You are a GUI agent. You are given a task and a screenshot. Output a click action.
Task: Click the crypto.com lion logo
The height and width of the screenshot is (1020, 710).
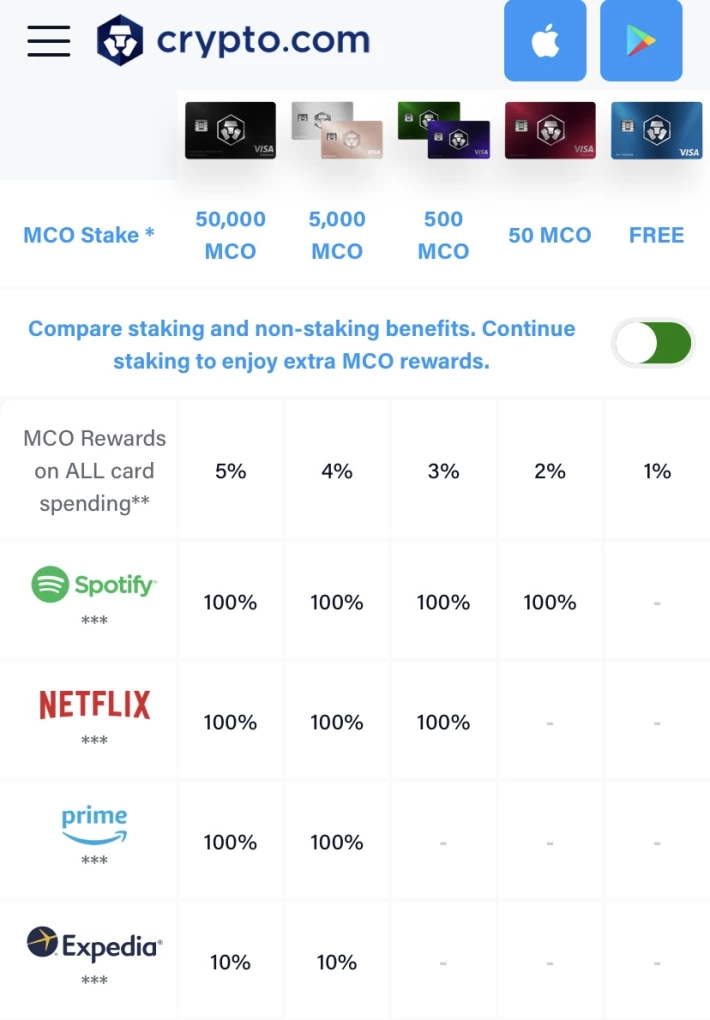120,40
